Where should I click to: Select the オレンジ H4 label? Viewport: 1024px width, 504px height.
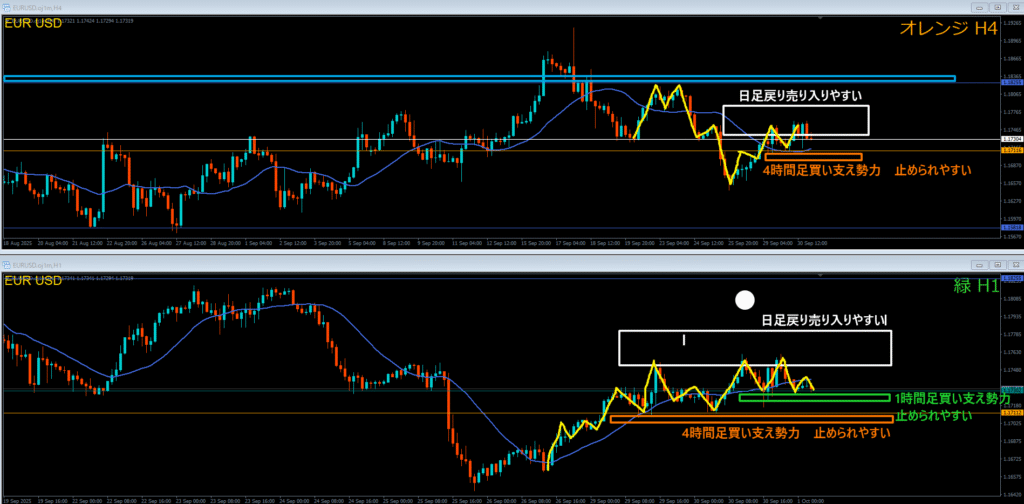[x=949, y=28]
